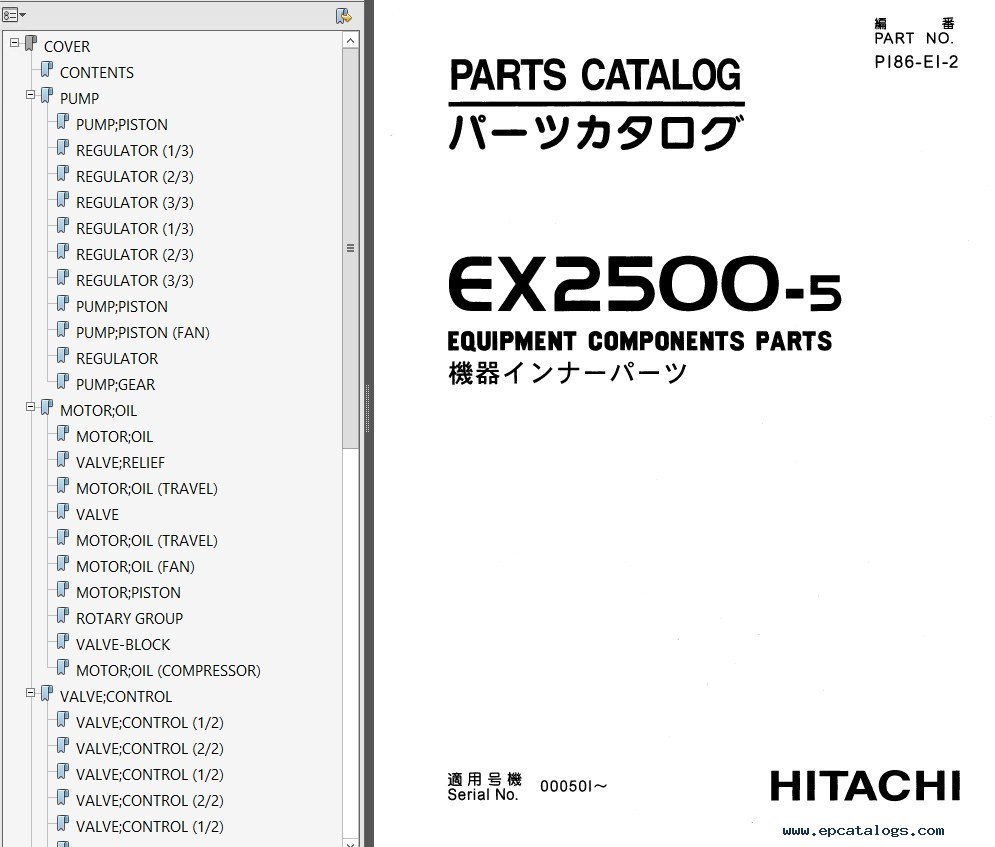Select MOTOR;OIL (TRAVEL) bookmark below VALVE;RELIEF
Viewport: 995px width, 847px height.
pyautogui.click(x=147, y=489)
